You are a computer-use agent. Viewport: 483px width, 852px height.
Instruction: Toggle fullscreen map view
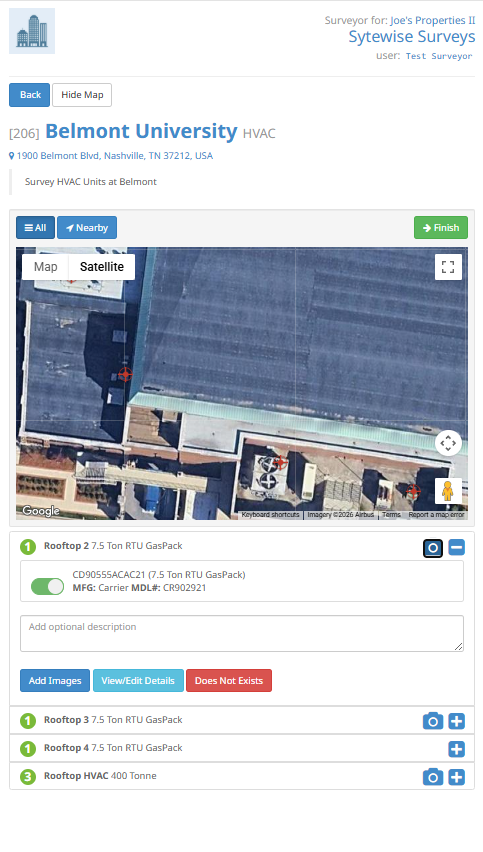pyautogui.click(x=448, y=267)
